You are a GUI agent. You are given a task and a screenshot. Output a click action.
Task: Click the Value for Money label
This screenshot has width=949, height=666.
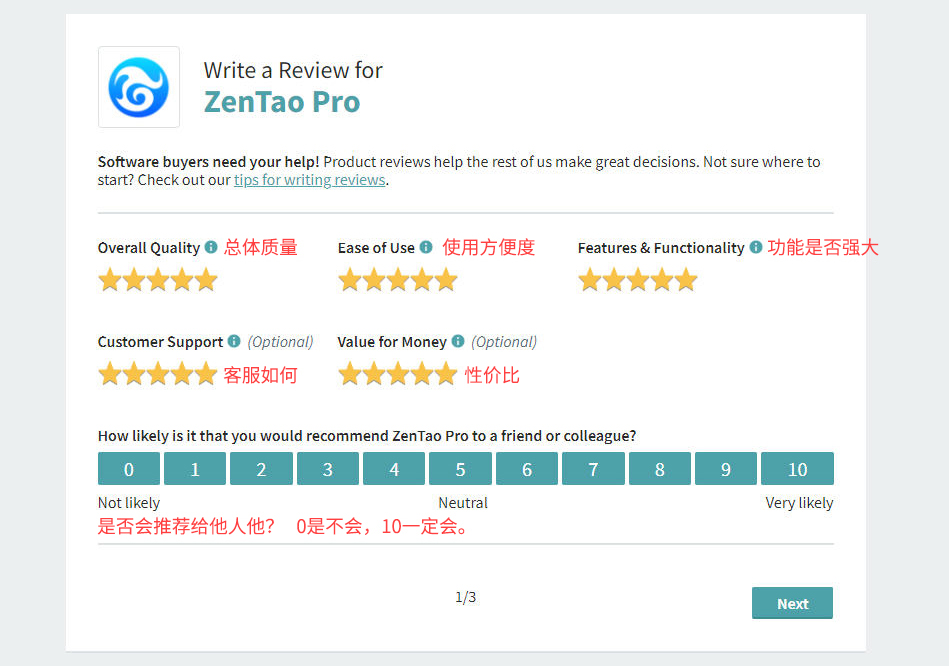click(x=392, y=342)
